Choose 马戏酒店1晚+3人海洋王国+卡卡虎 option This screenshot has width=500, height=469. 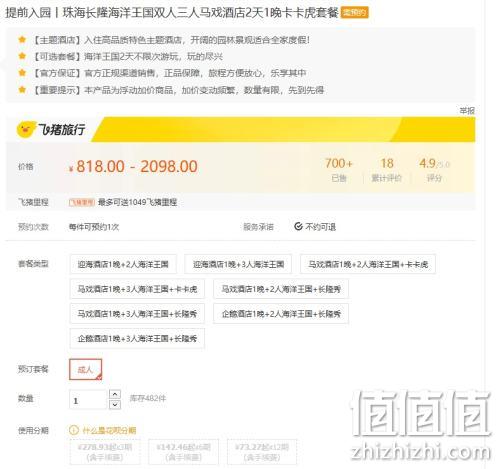click(x=137, y=289)
